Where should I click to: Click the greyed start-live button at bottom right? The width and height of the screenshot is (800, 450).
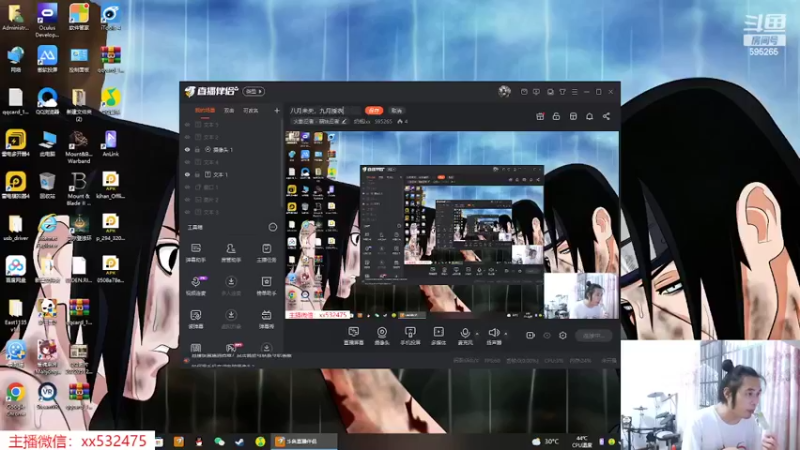coord(594,336)
